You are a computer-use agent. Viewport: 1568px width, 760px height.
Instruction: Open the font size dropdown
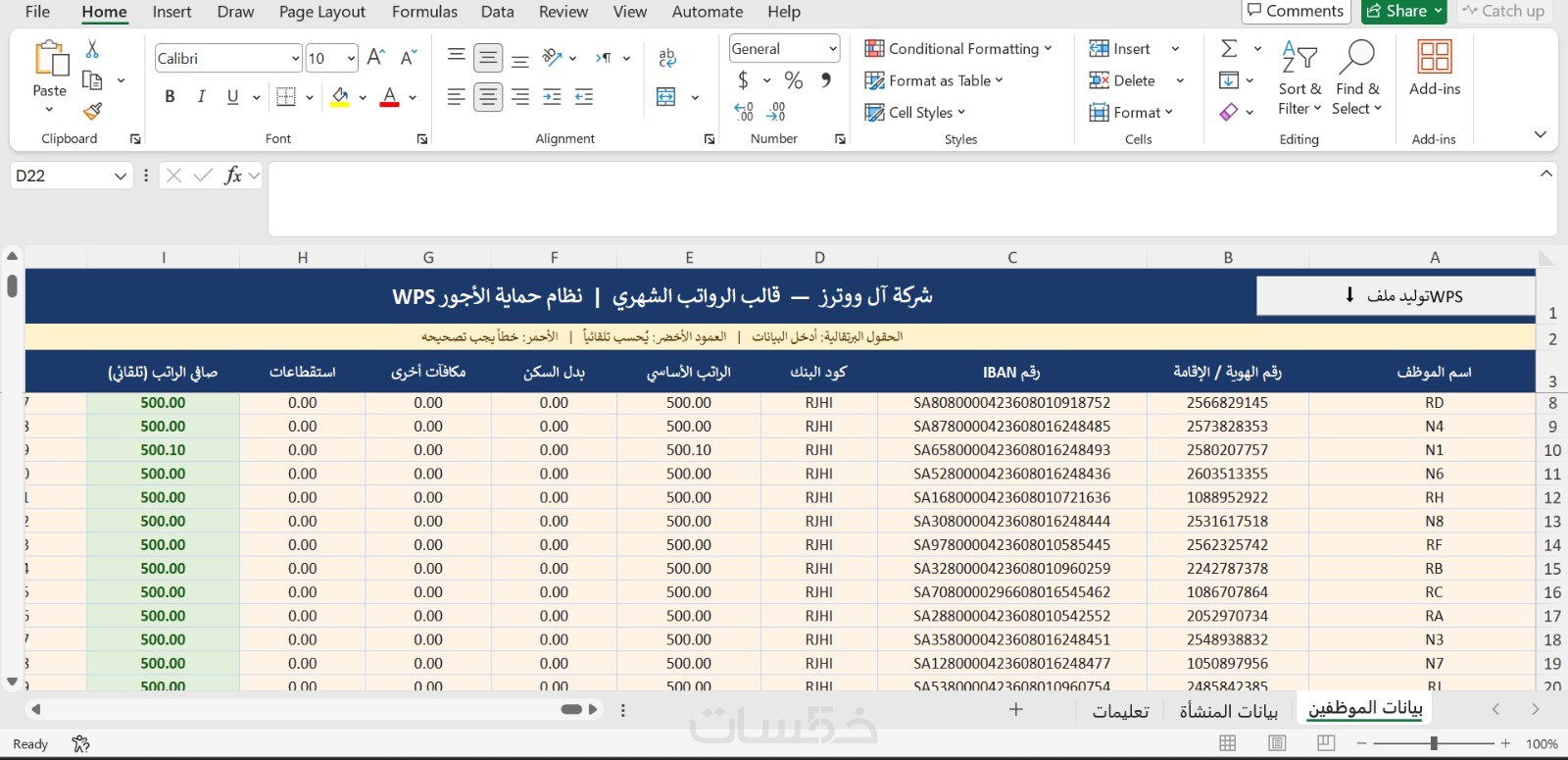point(351,59)
